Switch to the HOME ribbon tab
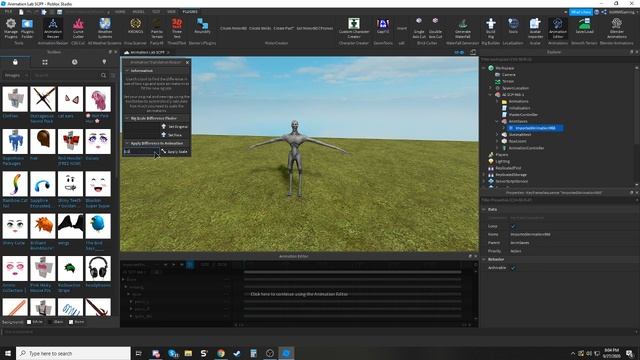This screenshot has width=640, height=360. 120,12
